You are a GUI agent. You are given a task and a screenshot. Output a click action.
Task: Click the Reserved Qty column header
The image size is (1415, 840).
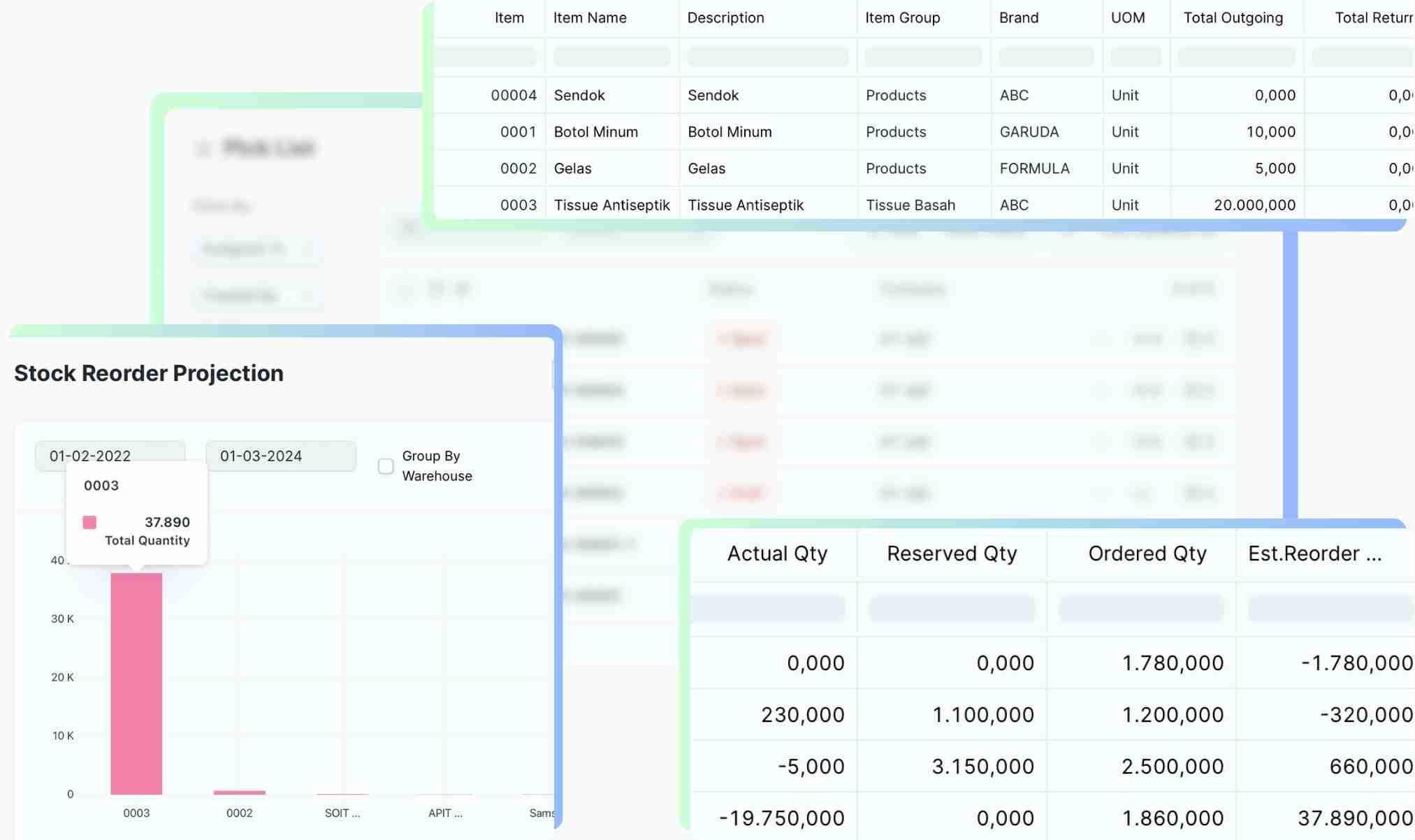click(x=952, y=553)
